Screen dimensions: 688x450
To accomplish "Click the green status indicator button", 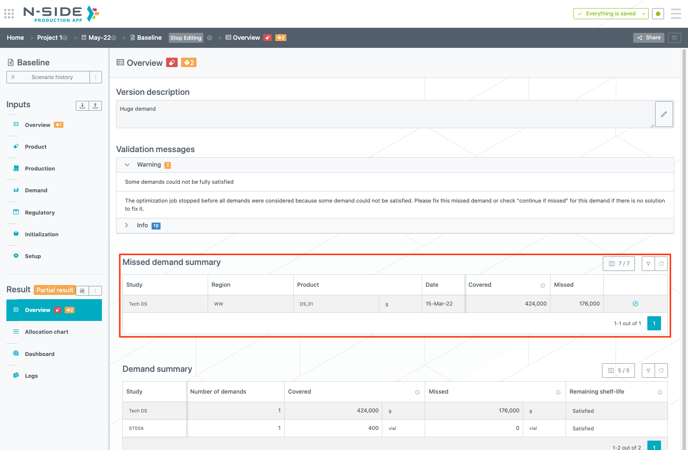I will pyautogui.click(x=658, y=14).
